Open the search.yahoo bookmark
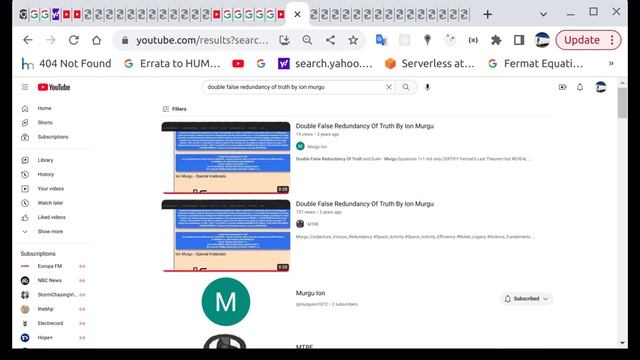Image resolution: width=640 pixels, height=360 pixels. tap(325, 63)
